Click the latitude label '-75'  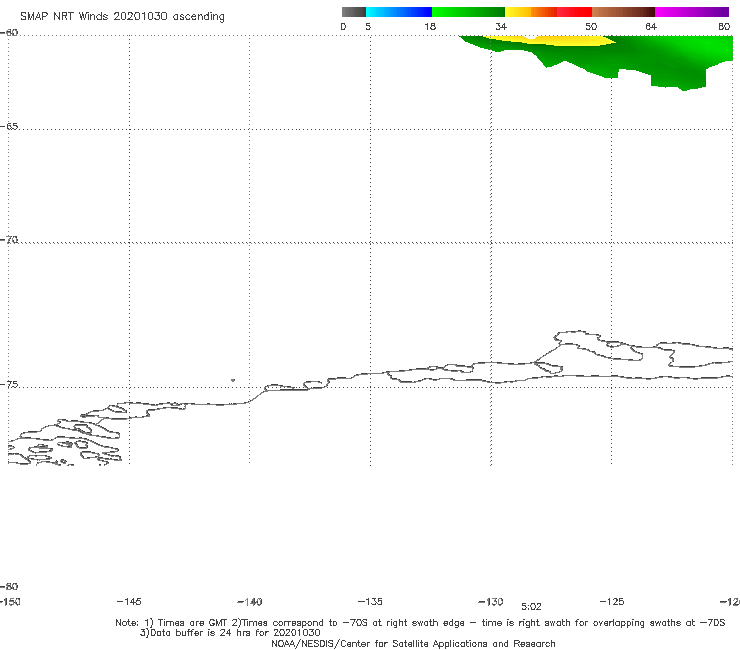[9, 385]
